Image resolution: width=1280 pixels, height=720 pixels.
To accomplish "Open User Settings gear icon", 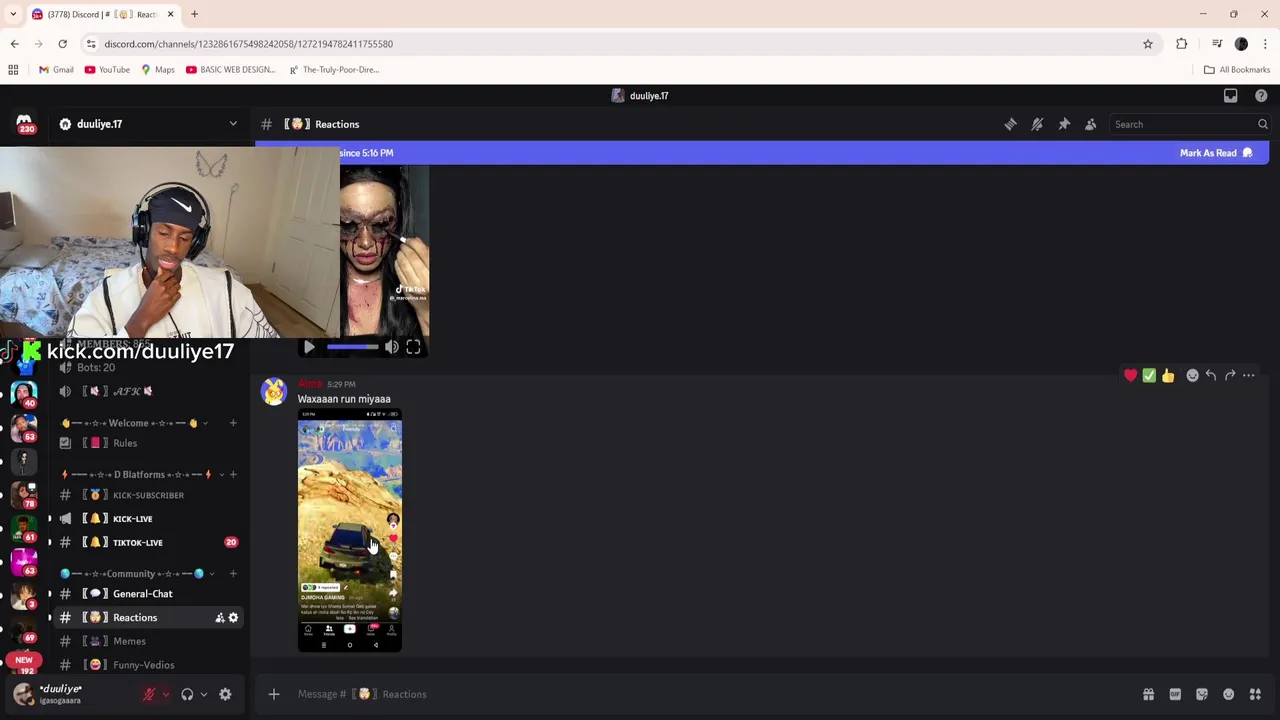I will tap(225, 694).
